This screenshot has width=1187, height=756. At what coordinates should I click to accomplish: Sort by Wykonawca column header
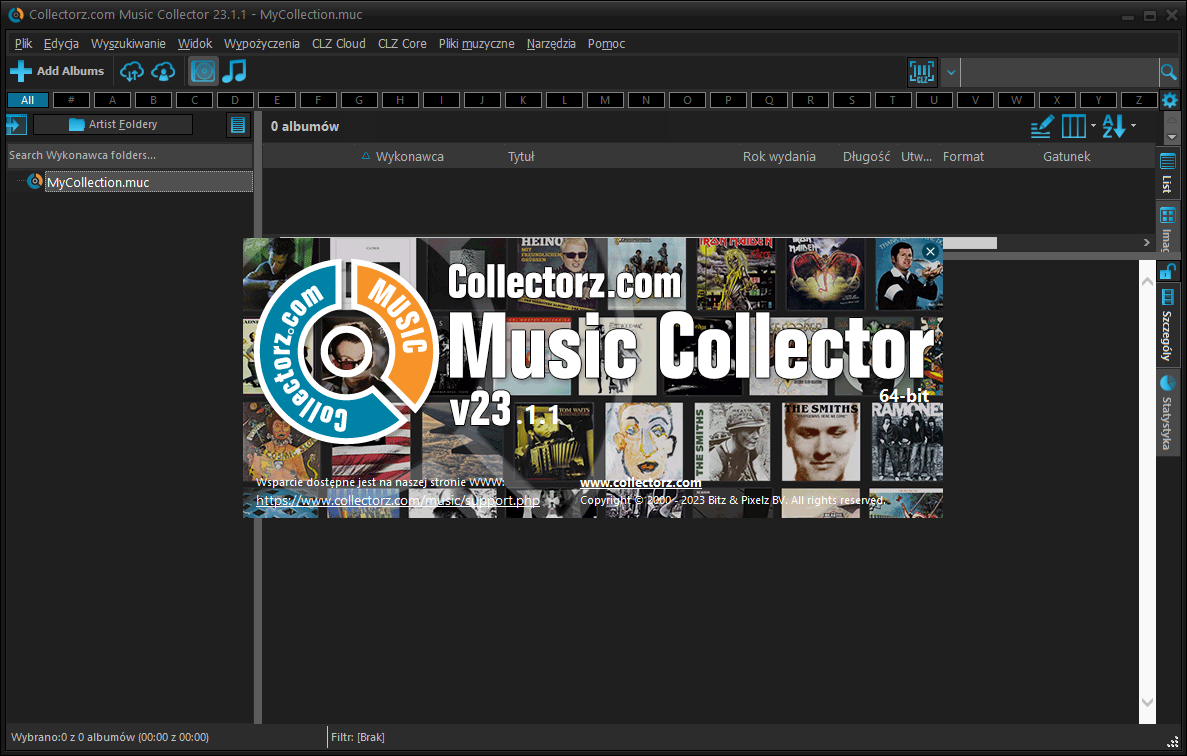tap(410, 157)
